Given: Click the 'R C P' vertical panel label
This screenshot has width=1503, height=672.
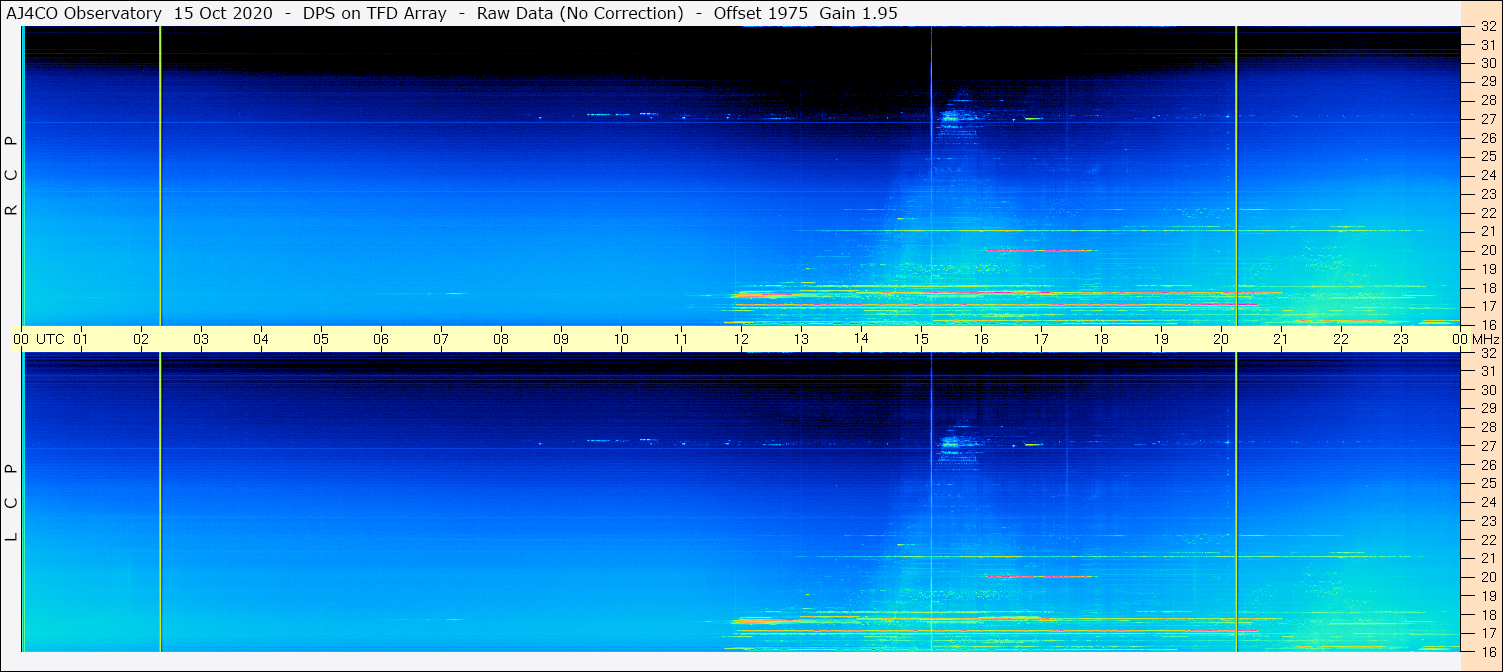Looking at the screenshot, I should (x=12, y=176).
